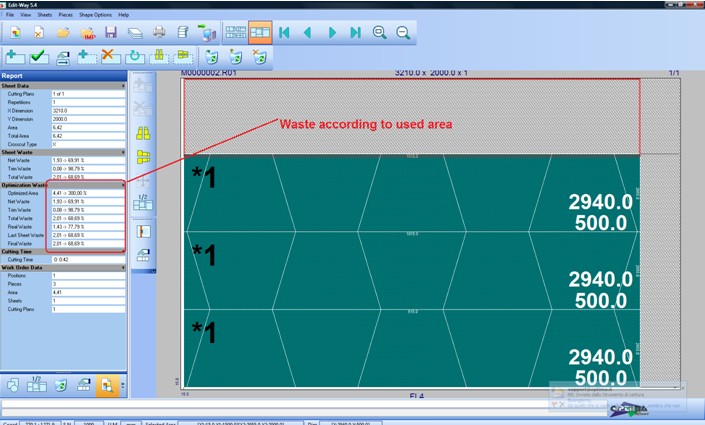Click the yellow horizontal pieces side-strip icon

(x=143, y=157)
